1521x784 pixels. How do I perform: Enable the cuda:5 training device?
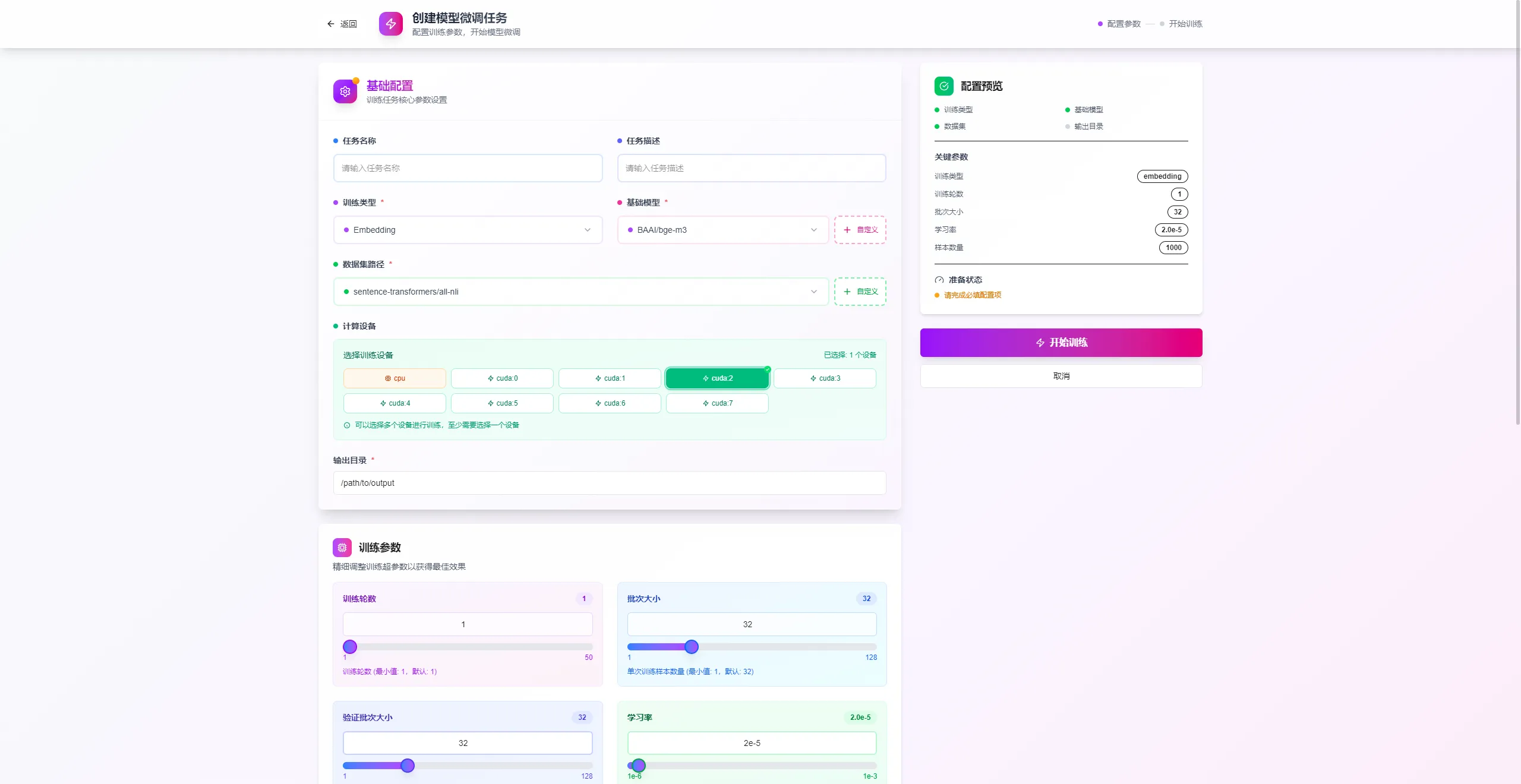pyautogui.click(x=502, y=403)
